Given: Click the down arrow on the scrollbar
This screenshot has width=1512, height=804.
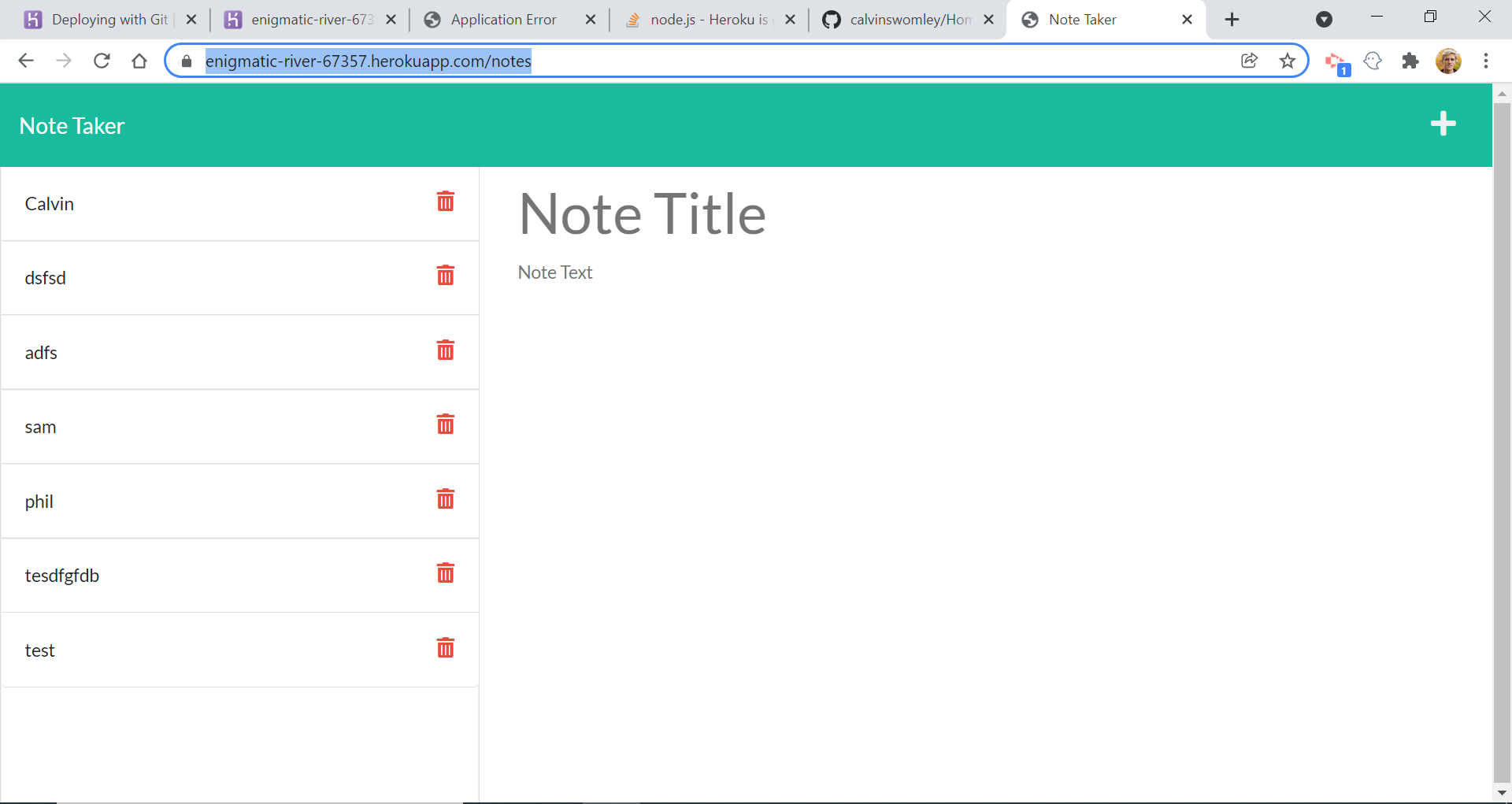Looking at the screenshot, I should (x=1503, y=792).
